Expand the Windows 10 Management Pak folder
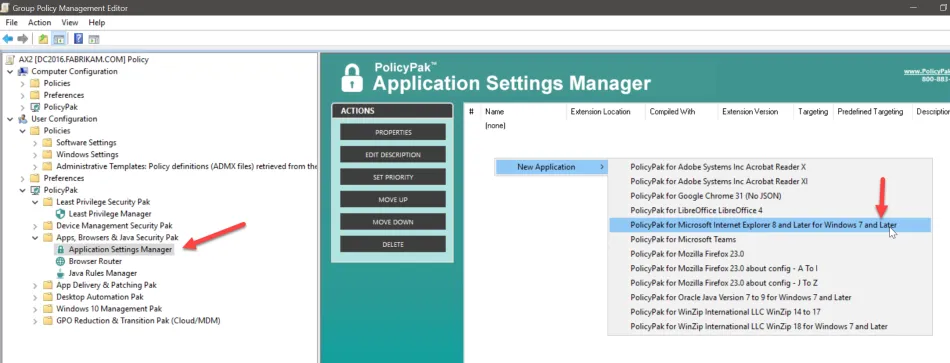 [35, 309]
